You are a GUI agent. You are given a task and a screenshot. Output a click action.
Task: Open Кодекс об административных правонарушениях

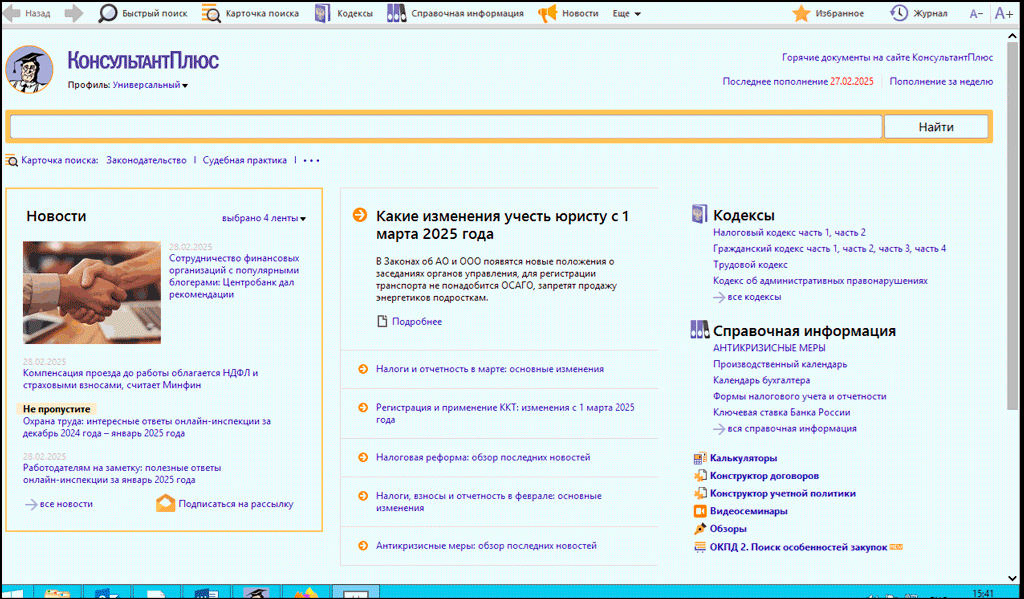tap(820, 281)
